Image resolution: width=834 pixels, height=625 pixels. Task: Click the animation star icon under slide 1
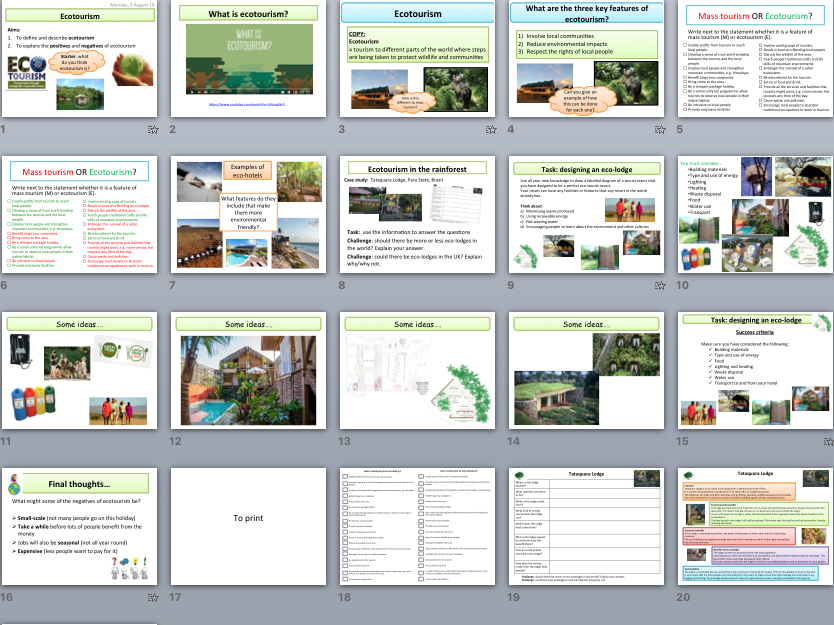point(153,129)
